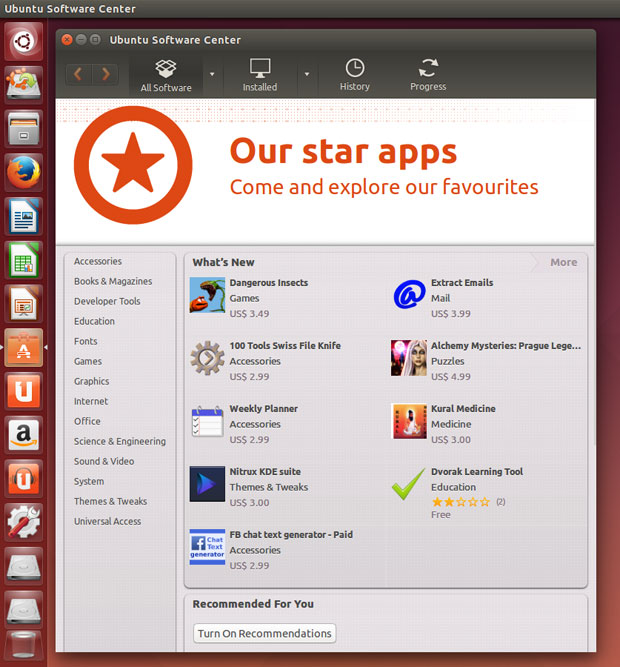The image size is (620, 667).
Task: Go back with the left arrow button
Action: pos(79,74)
